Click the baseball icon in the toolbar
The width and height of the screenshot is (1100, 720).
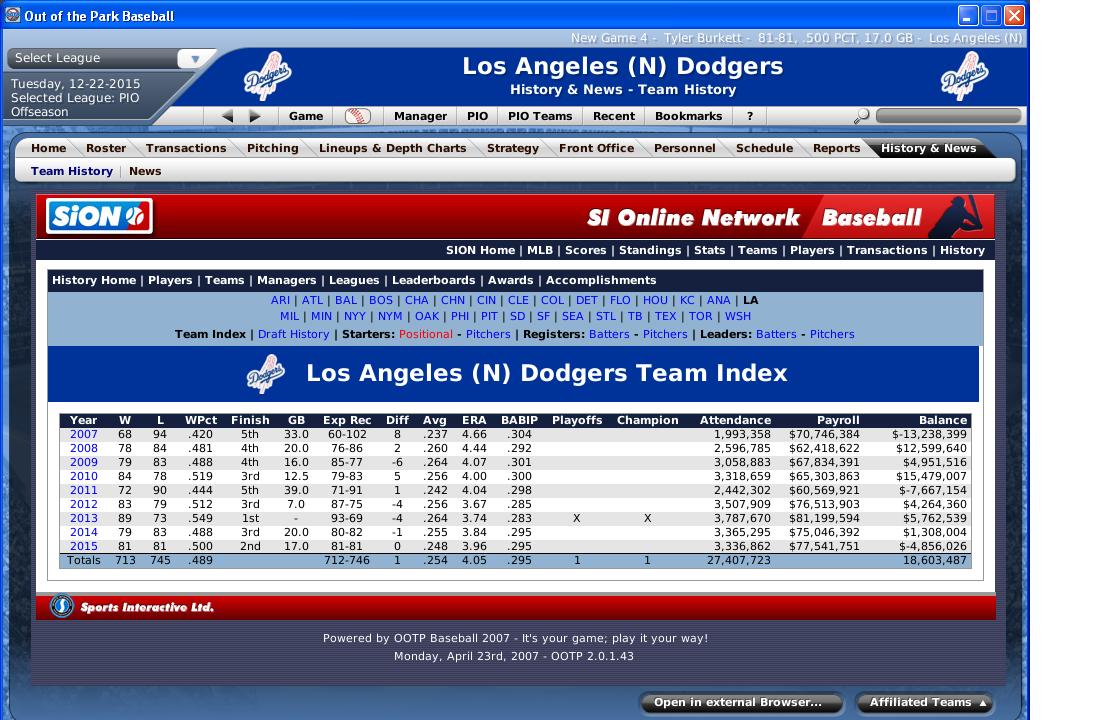point(358,116)
